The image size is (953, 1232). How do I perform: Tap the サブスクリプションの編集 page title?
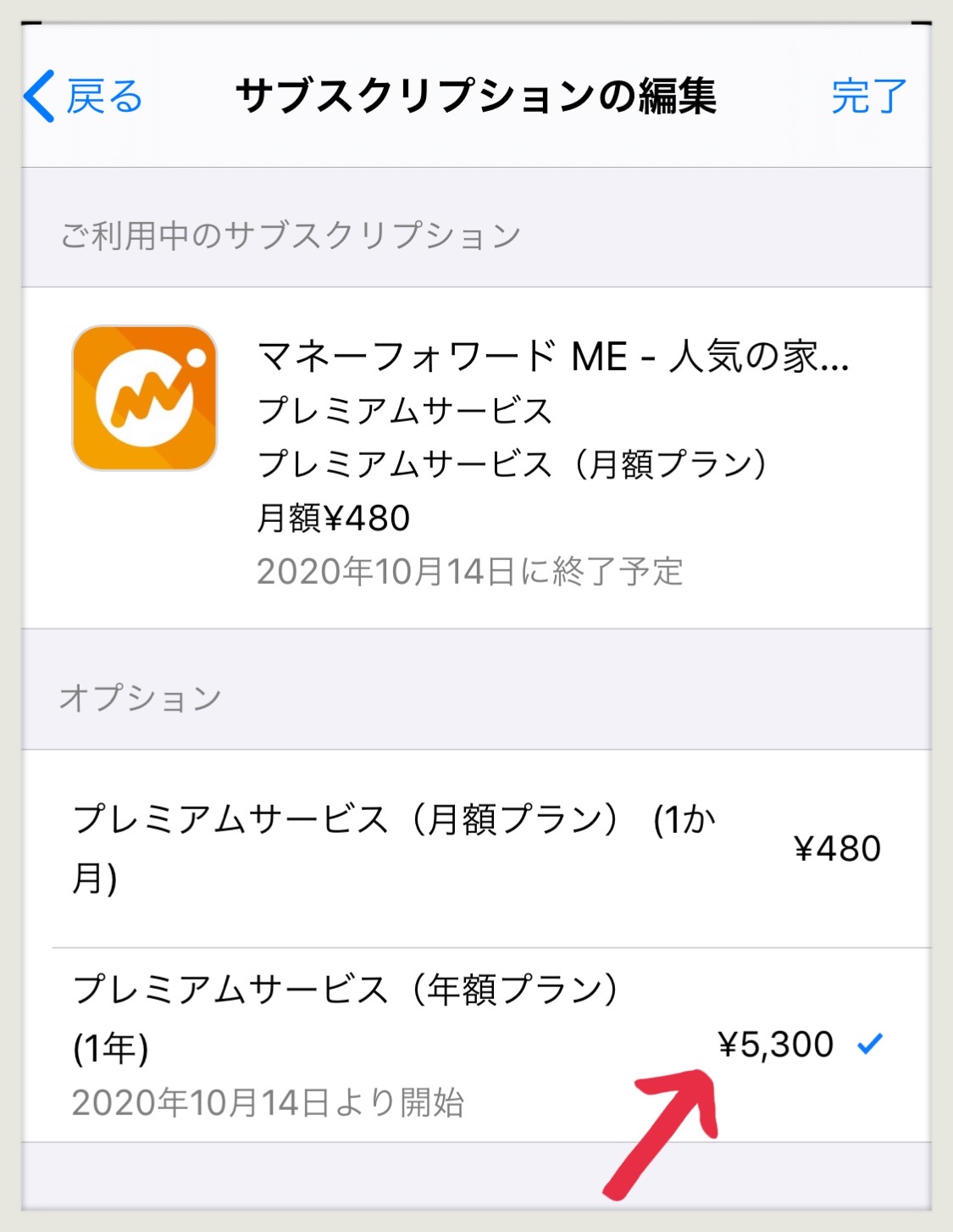pos(476,96)
